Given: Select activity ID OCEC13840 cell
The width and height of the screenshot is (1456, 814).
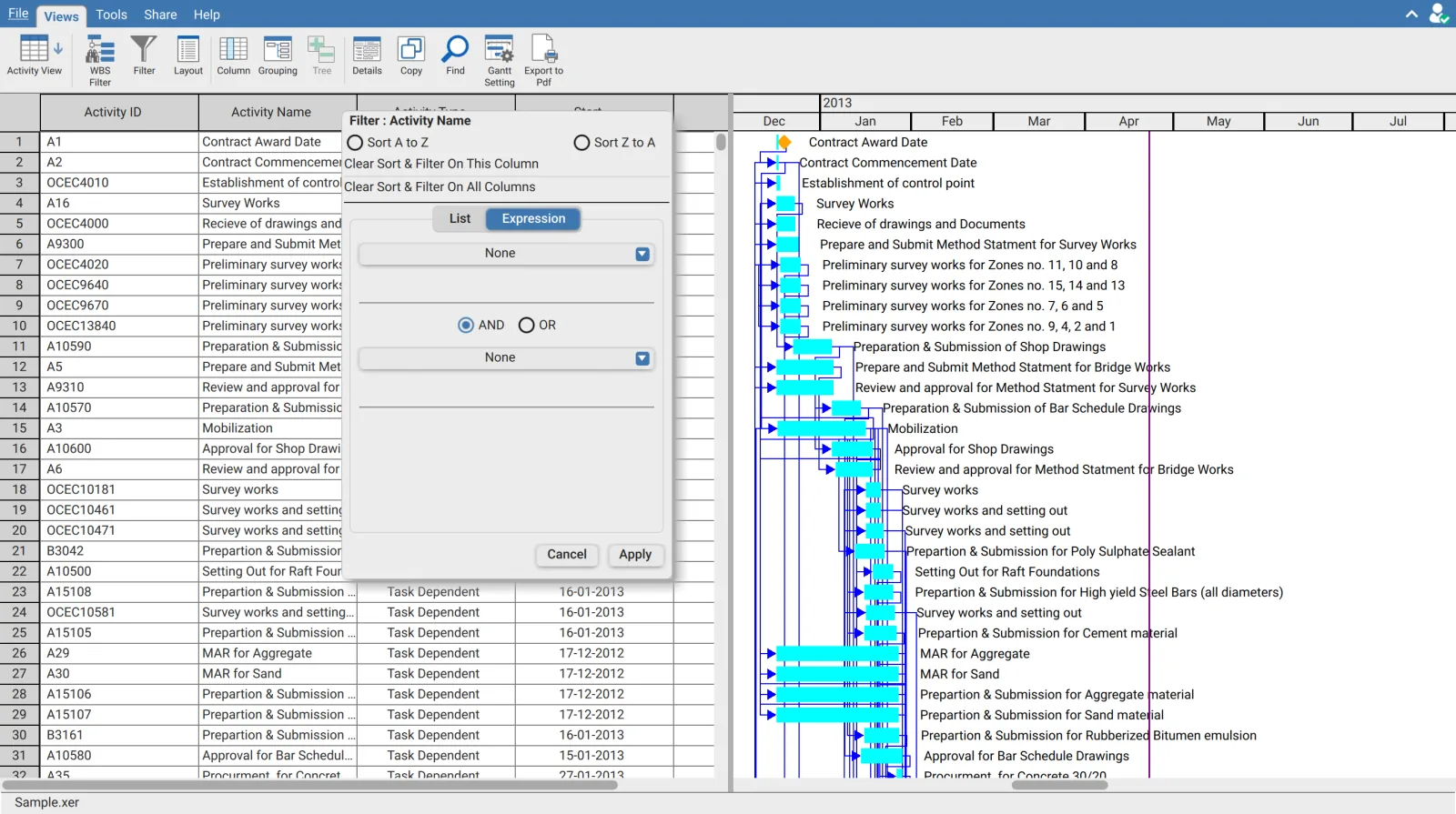Looking at the screenshot, I should (x=119, y=326).
